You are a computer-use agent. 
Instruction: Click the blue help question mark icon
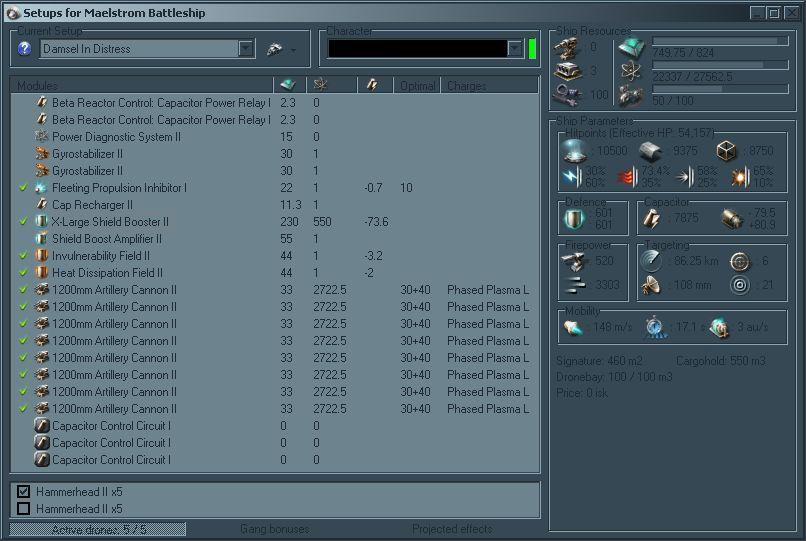point(24,49)
